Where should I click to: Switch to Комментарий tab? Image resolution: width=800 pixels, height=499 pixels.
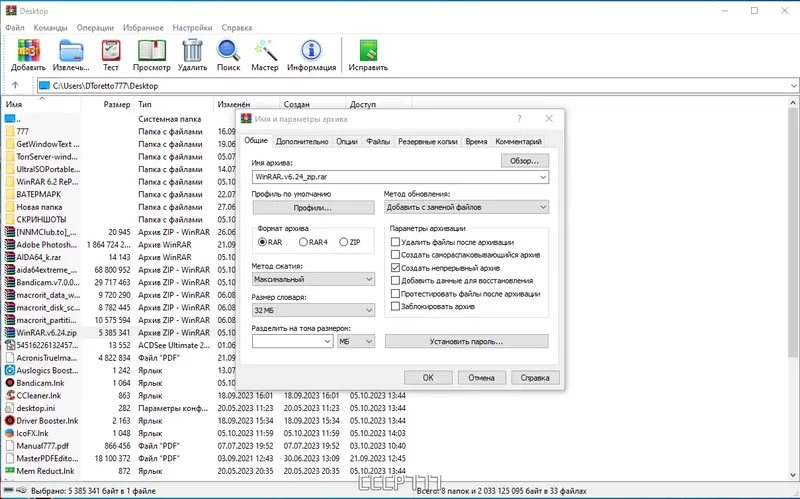pyautogui.click(x=518, y=142)
